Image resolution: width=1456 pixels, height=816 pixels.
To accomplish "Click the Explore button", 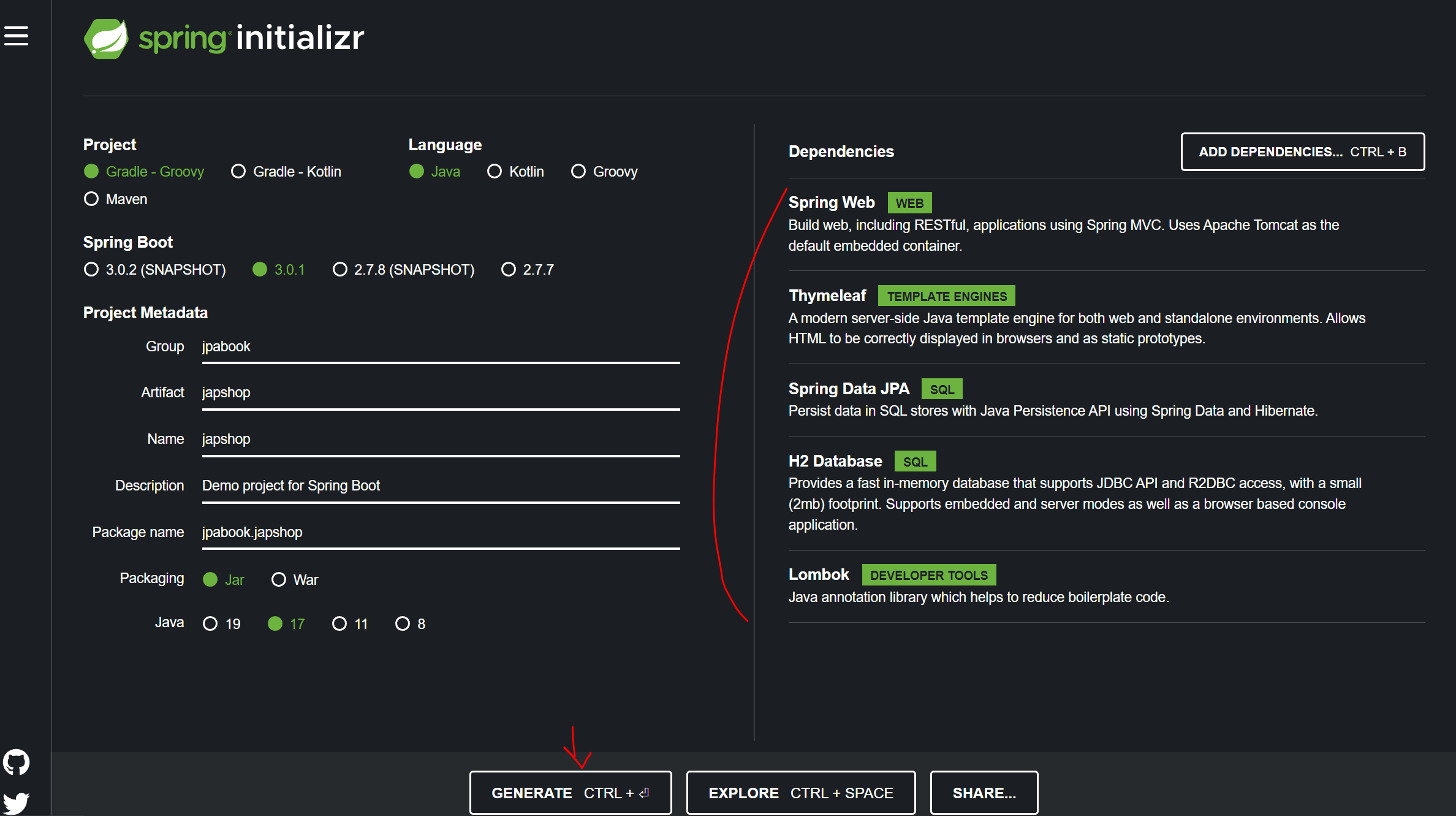I will [x=800, y=793].
